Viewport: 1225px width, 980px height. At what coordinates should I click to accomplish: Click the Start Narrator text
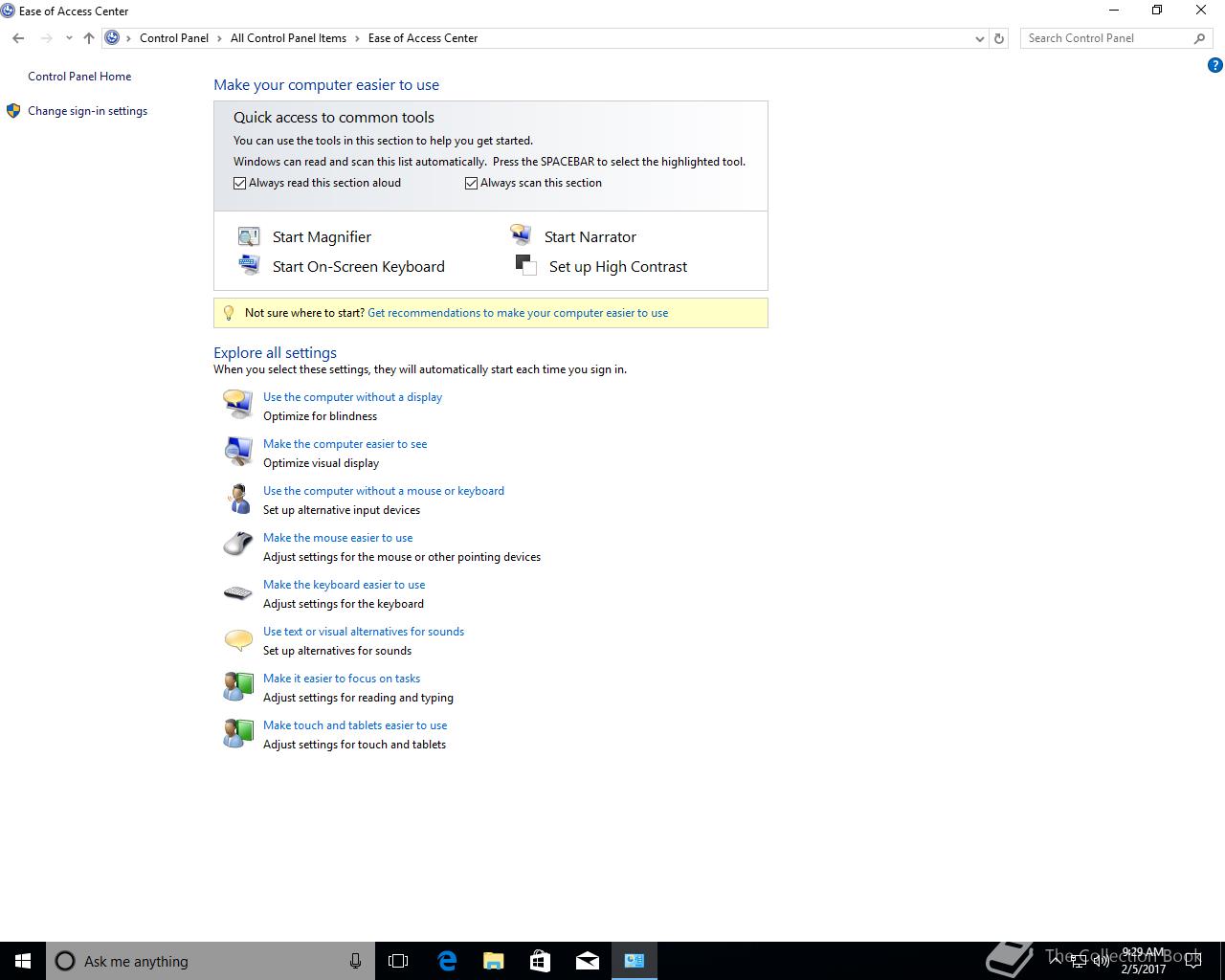tap(590, 237)
